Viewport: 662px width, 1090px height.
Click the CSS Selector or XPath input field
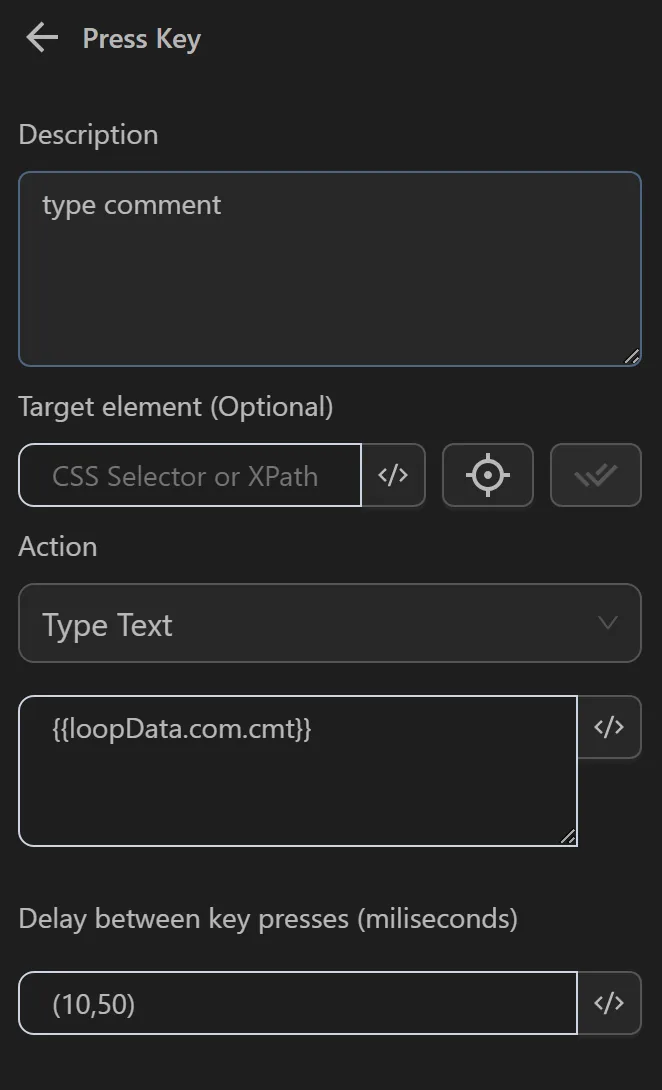point(190,476)
